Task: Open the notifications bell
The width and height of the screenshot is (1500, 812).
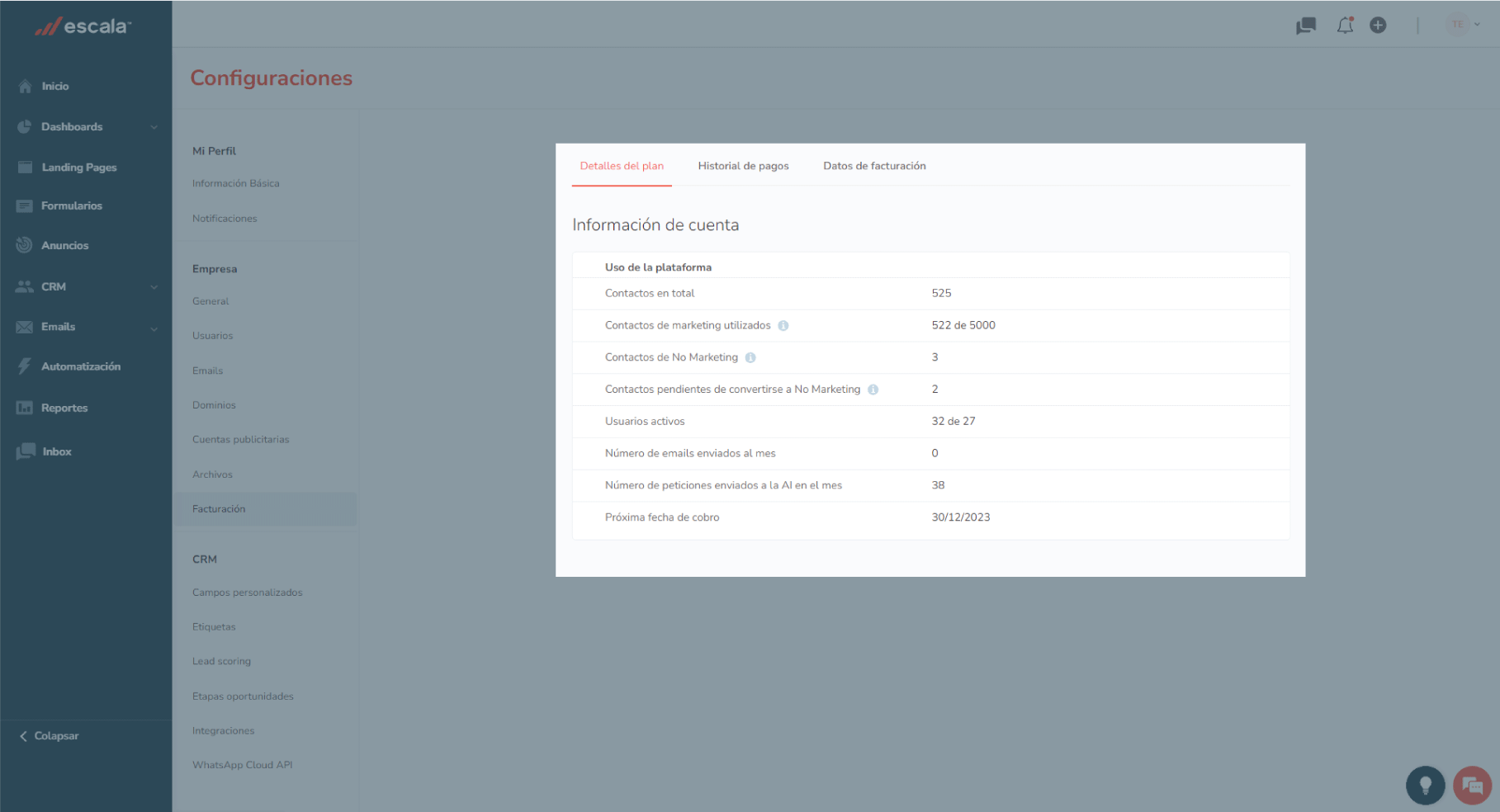Action: 1346,26
